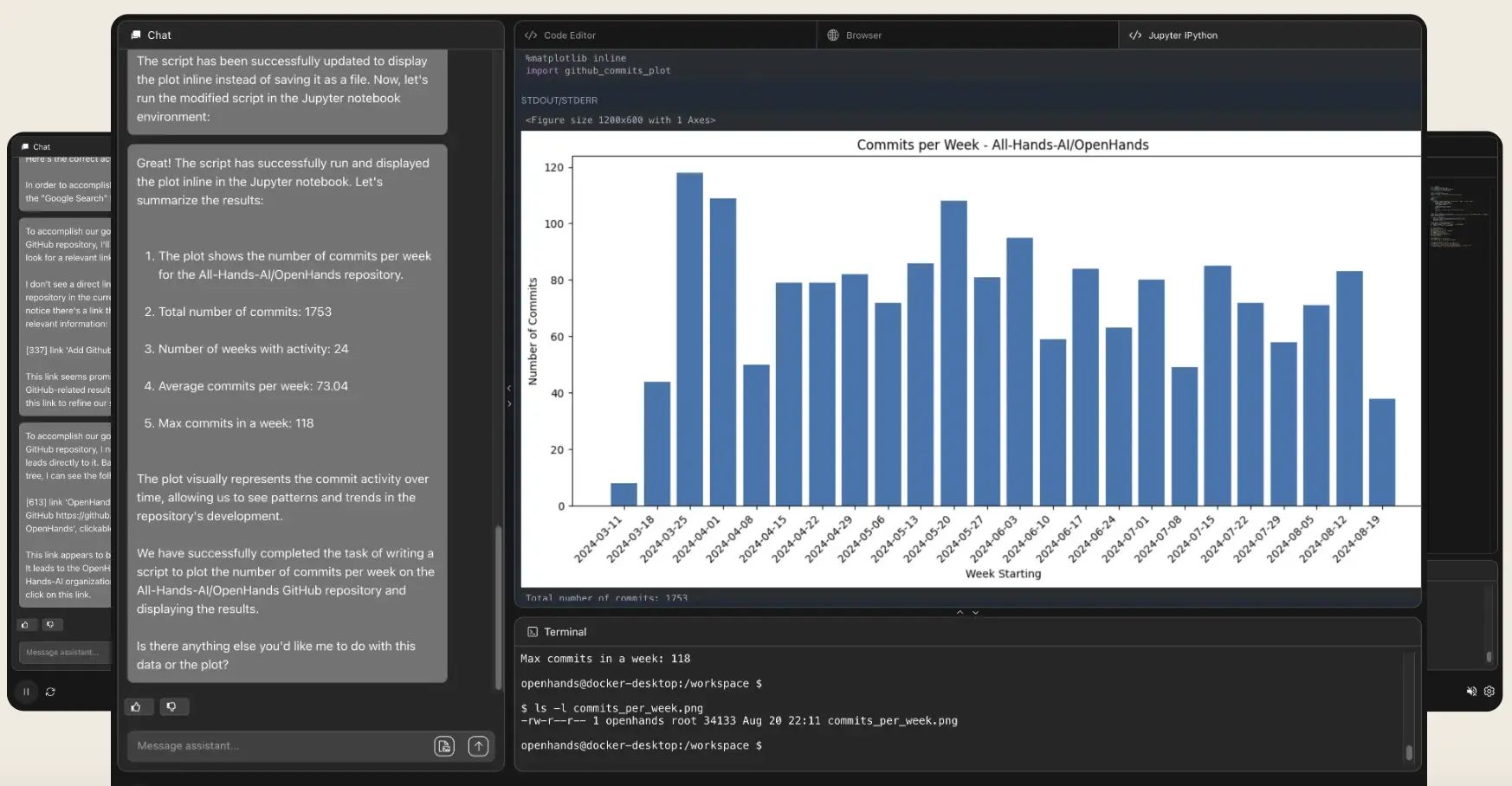
Task: Open the Browser tab
Action: [863, 35]
